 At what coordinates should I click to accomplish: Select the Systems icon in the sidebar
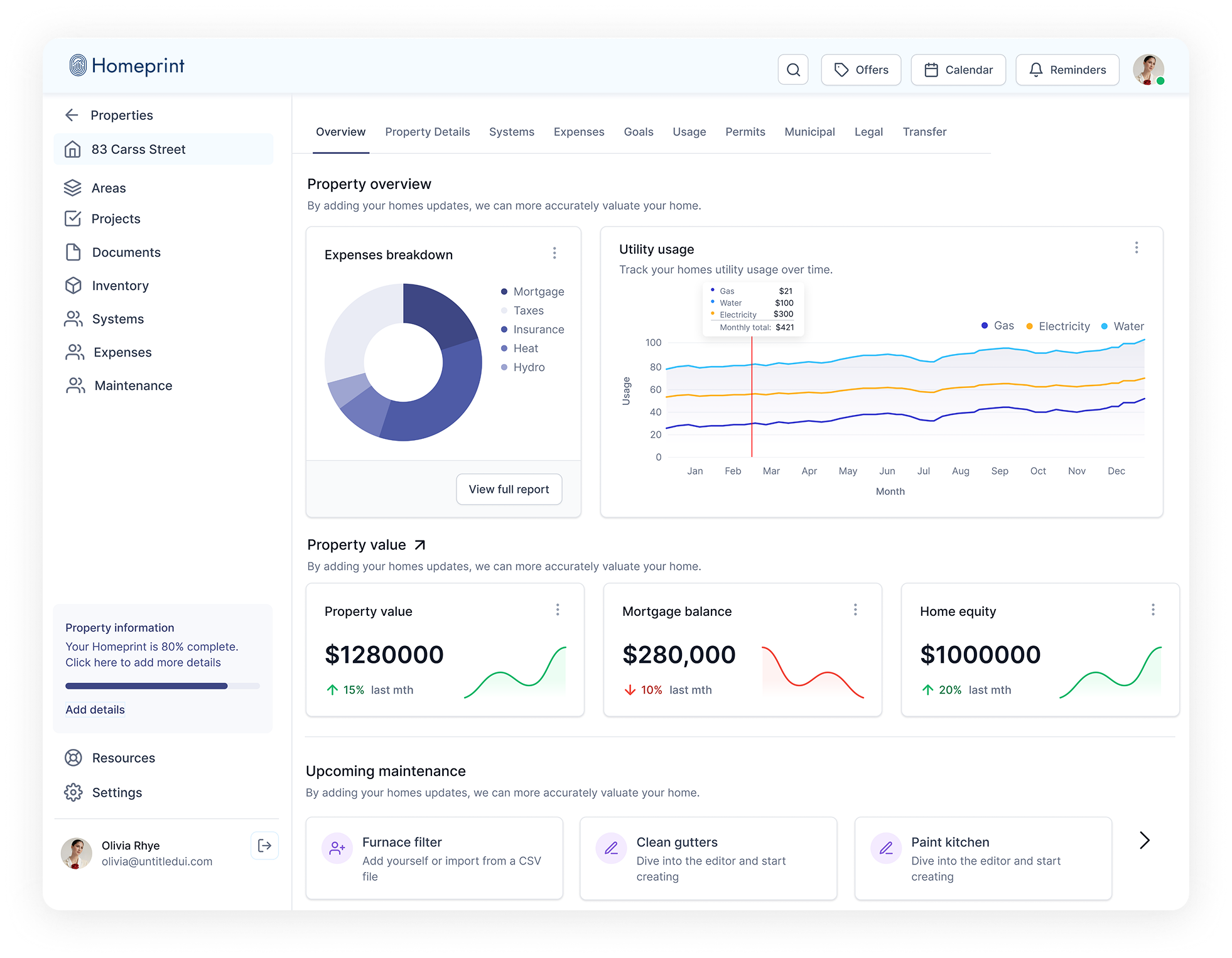(x=73, y=319)
